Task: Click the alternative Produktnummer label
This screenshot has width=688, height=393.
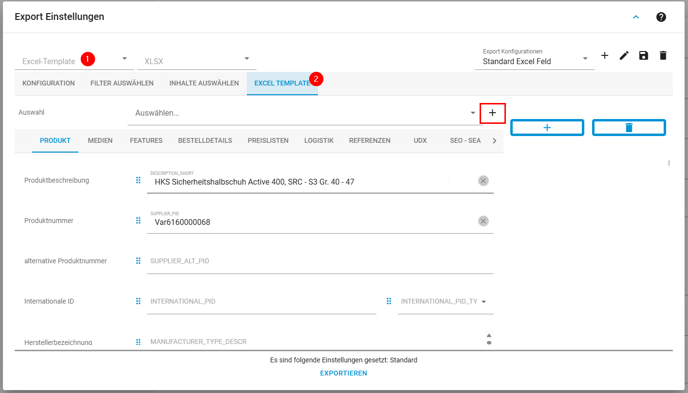Action: point(65,261)
